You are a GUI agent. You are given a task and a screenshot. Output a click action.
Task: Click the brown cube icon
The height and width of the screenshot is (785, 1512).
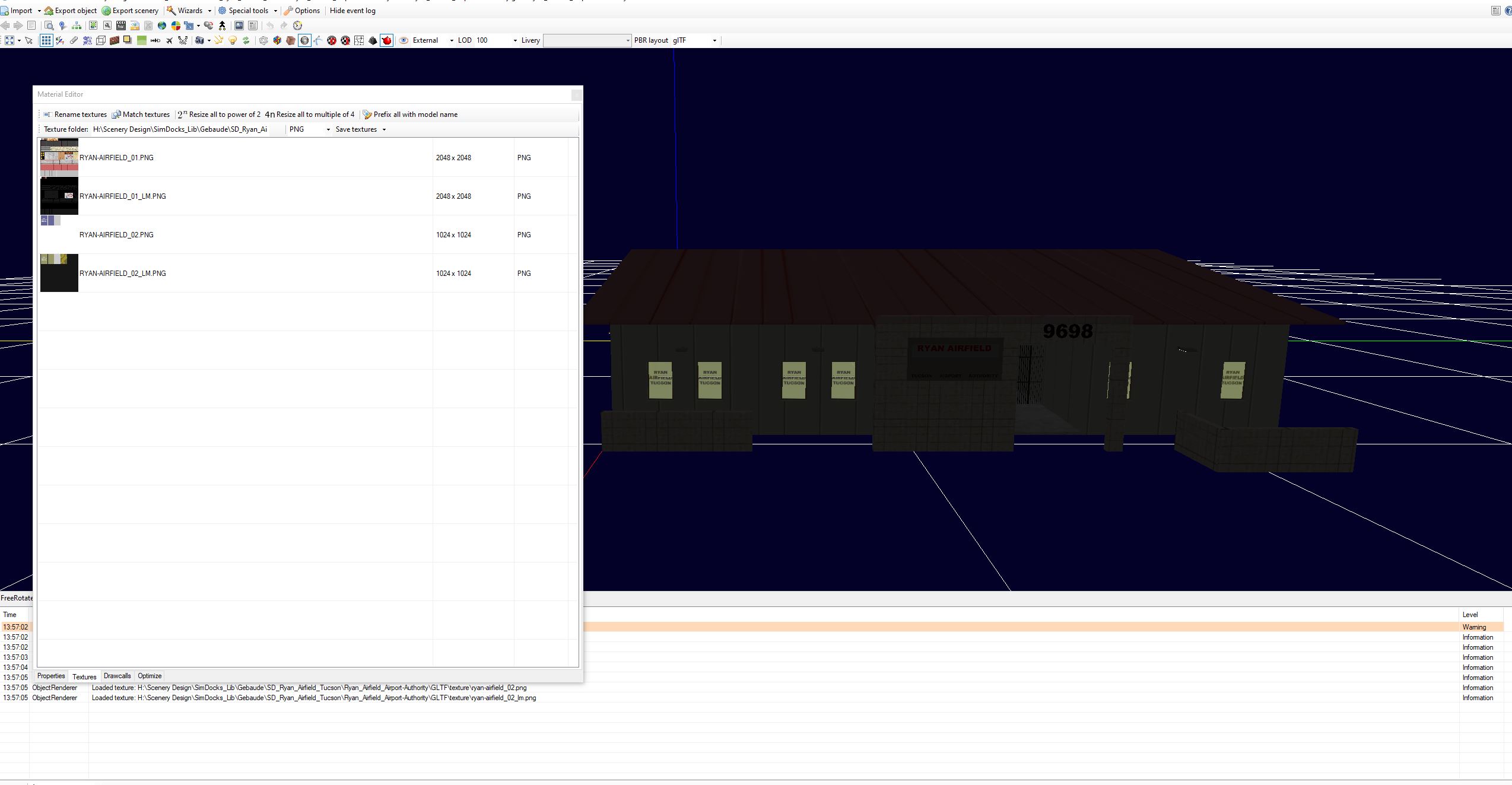(291, 40)
